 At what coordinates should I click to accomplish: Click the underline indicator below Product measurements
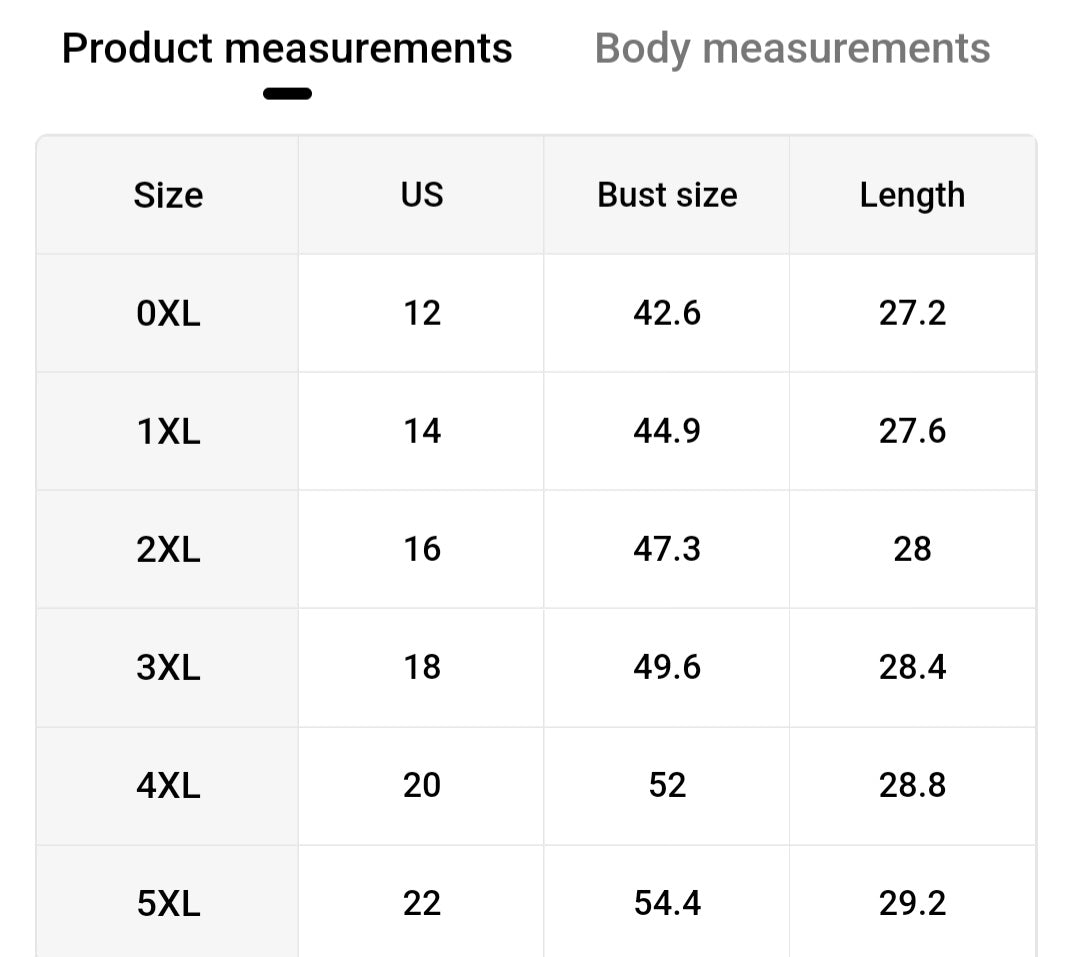288,93
